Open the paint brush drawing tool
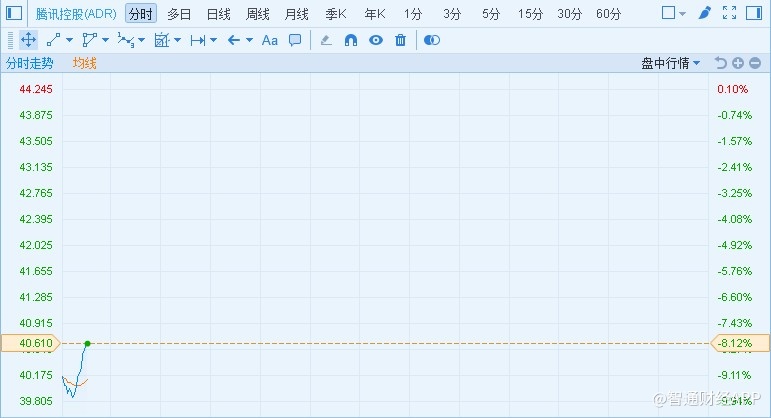 [705, 13]
